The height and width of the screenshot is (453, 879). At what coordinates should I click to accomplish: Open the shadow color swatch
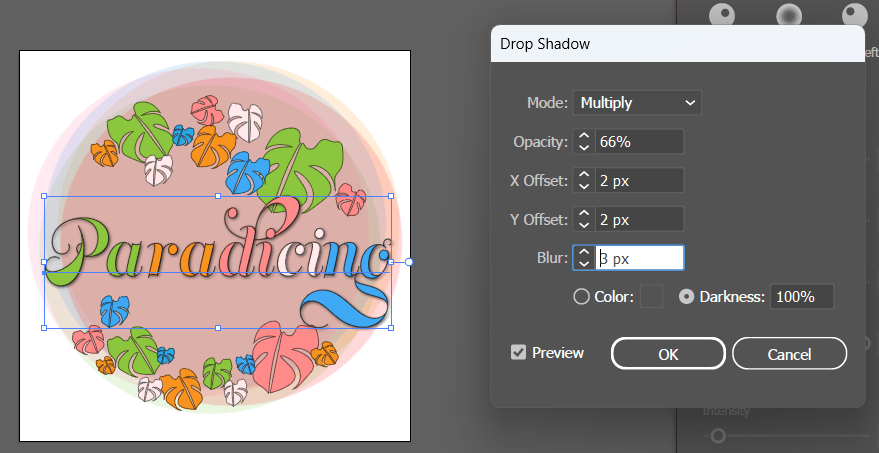(651, 296)
